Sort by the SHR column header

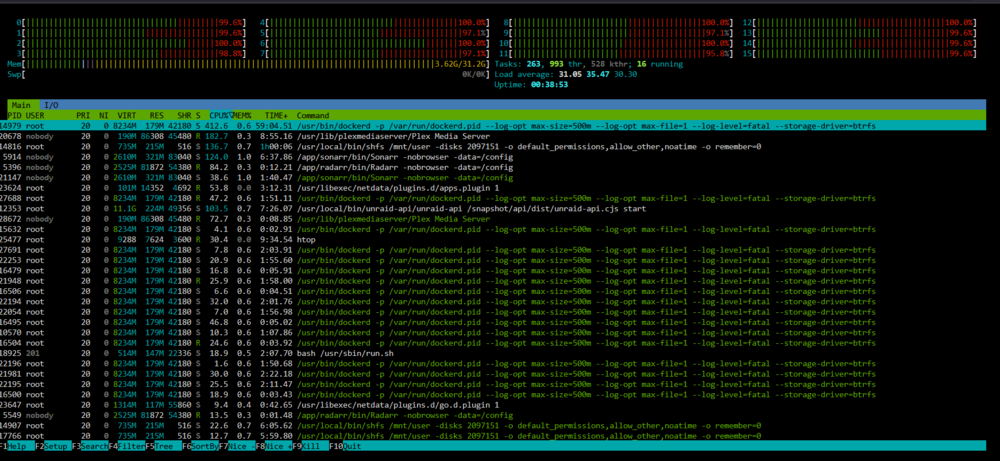point(184,115)
